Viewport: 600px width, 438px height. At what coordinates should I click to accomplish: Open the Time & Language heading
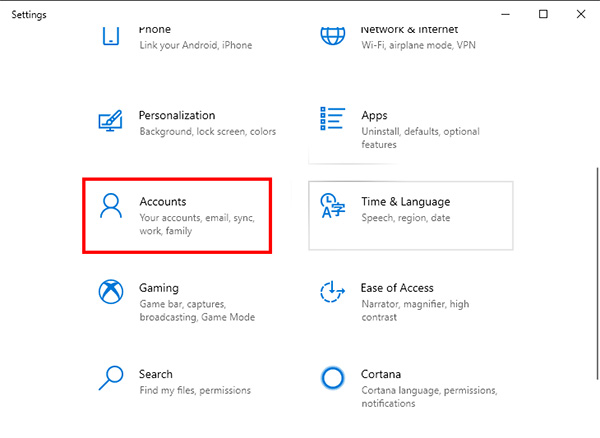[406, 202]
